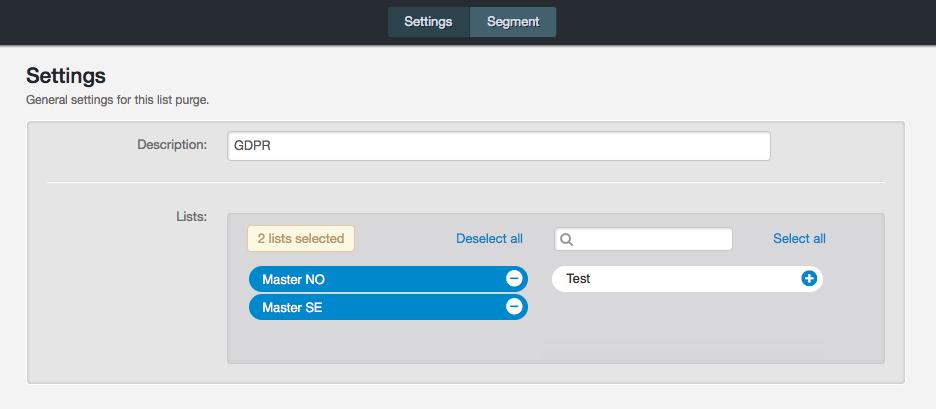936x409 pixels.
Task: Click the "2 lists selected" badge
Action: (x=300, y=238)
